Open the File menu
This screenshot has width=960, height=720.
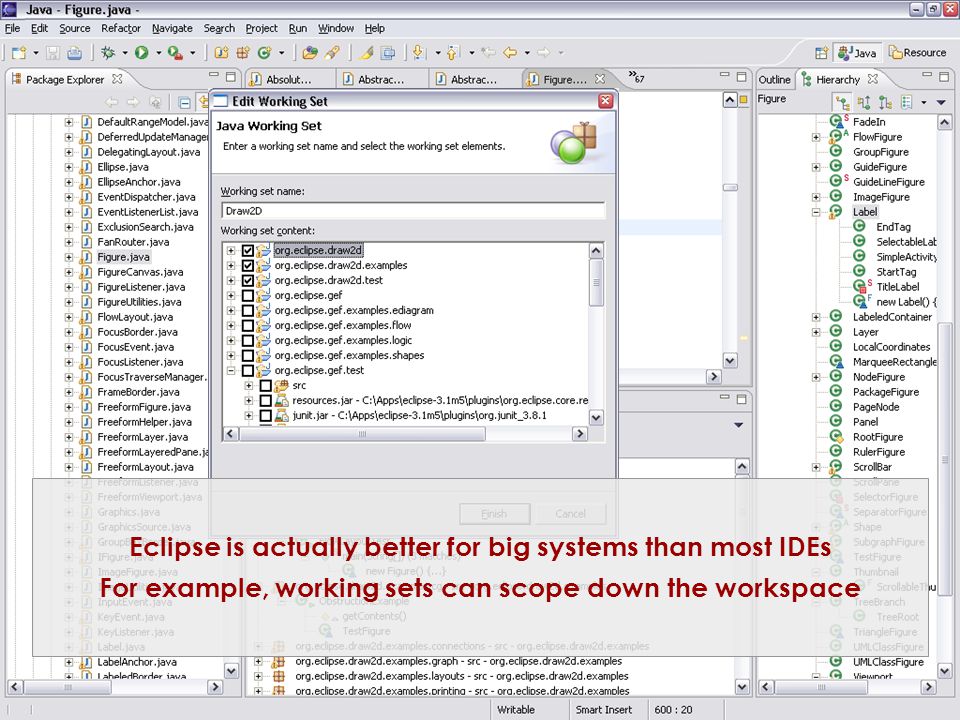12,28
